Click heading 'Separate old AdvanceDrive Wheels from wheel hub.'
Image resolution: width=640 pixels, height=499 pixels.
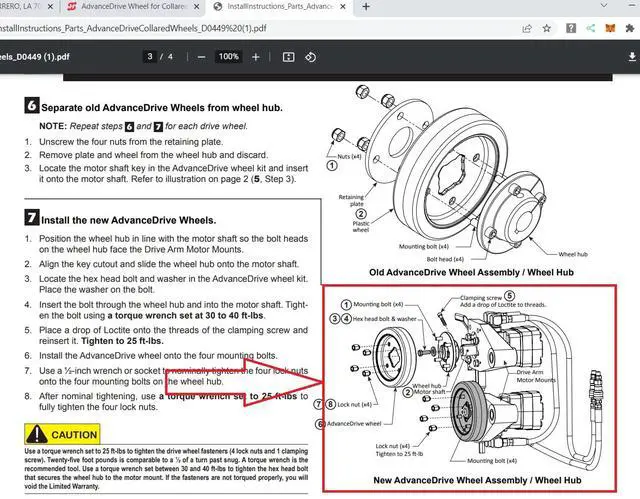(162, 108)
